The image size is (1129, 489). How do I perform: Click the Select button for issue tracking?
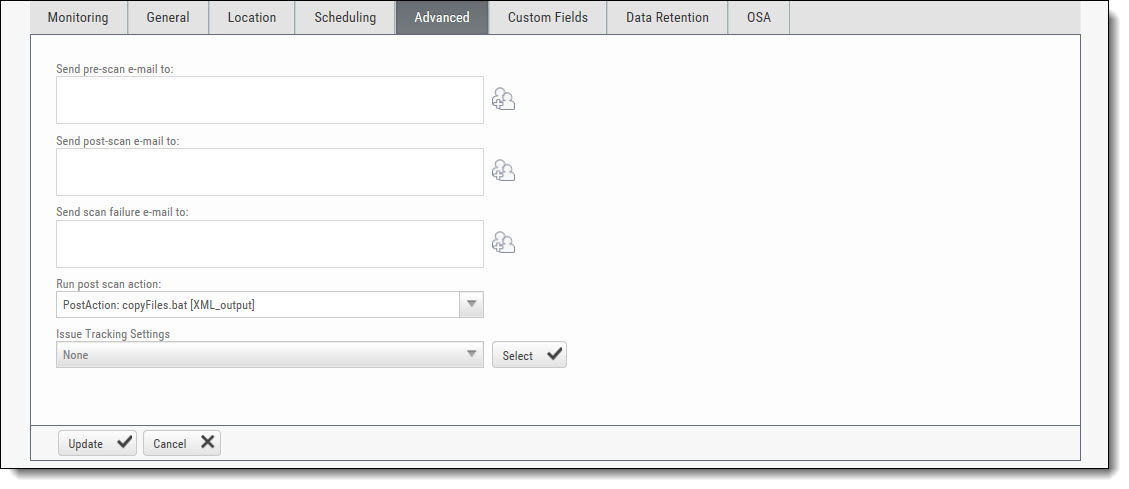[529, 355]
